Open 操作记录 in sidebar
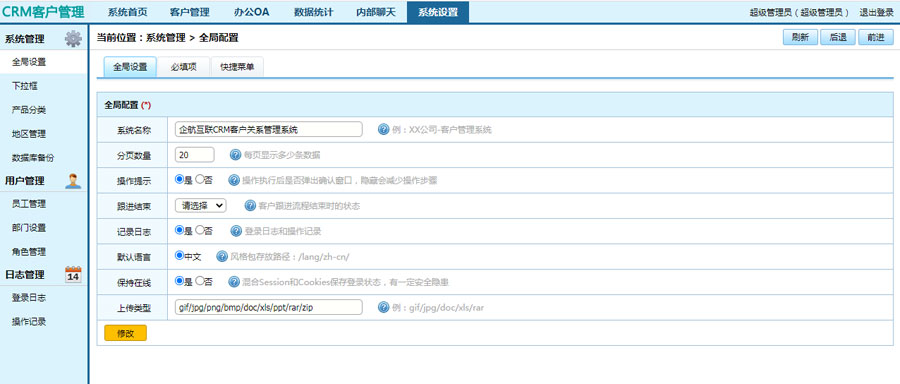900x384 pixels. (x=29, y=321)
